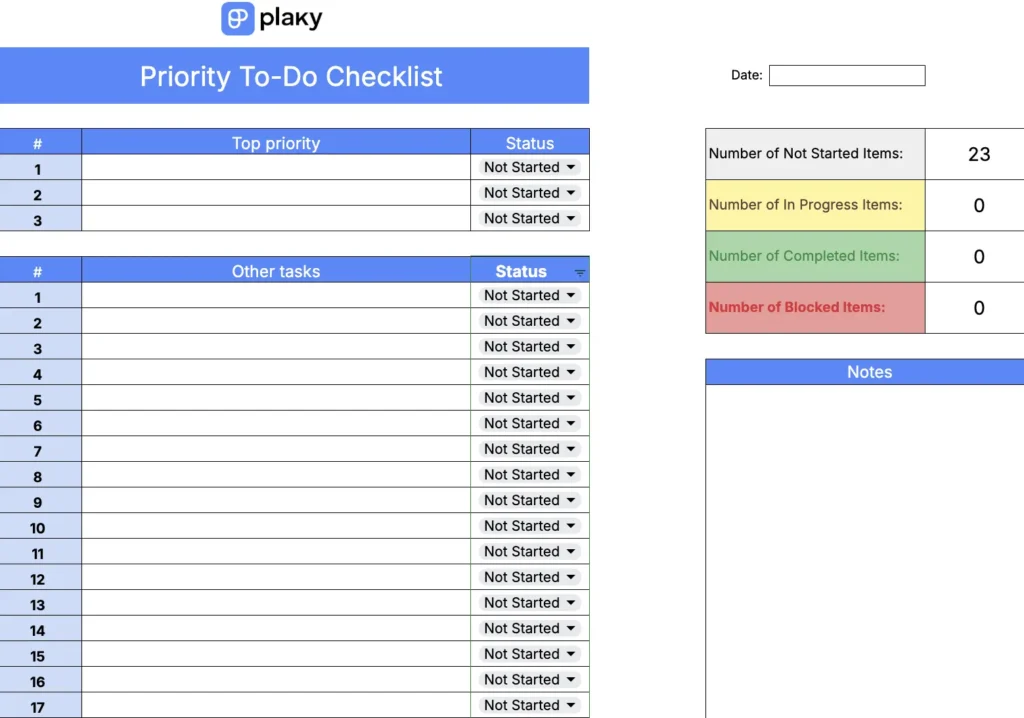The width and height of the screenshot is (1024, 718).
Task: Select the Top priority column header
Action: (276, 142)
